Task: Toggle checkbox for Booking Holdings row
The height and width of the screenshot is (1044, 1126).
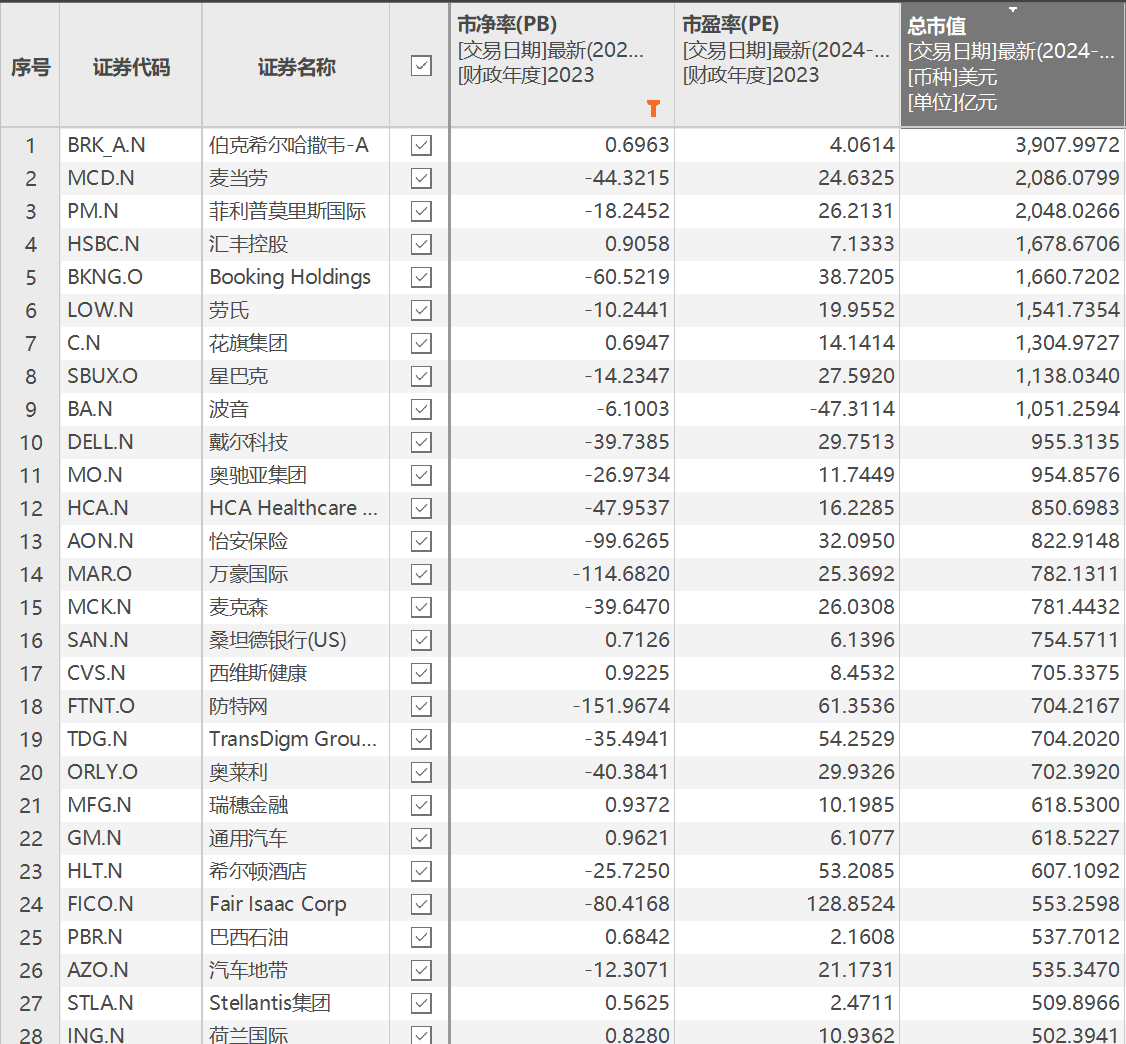Action: pyautogui.click(x=422, y=277)
